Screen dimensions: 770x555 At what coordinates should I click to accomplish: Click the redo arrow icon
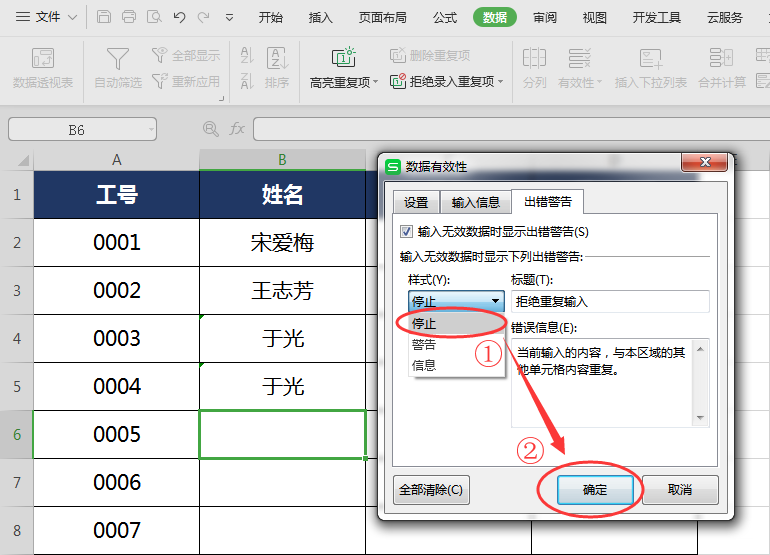(204, 18)
